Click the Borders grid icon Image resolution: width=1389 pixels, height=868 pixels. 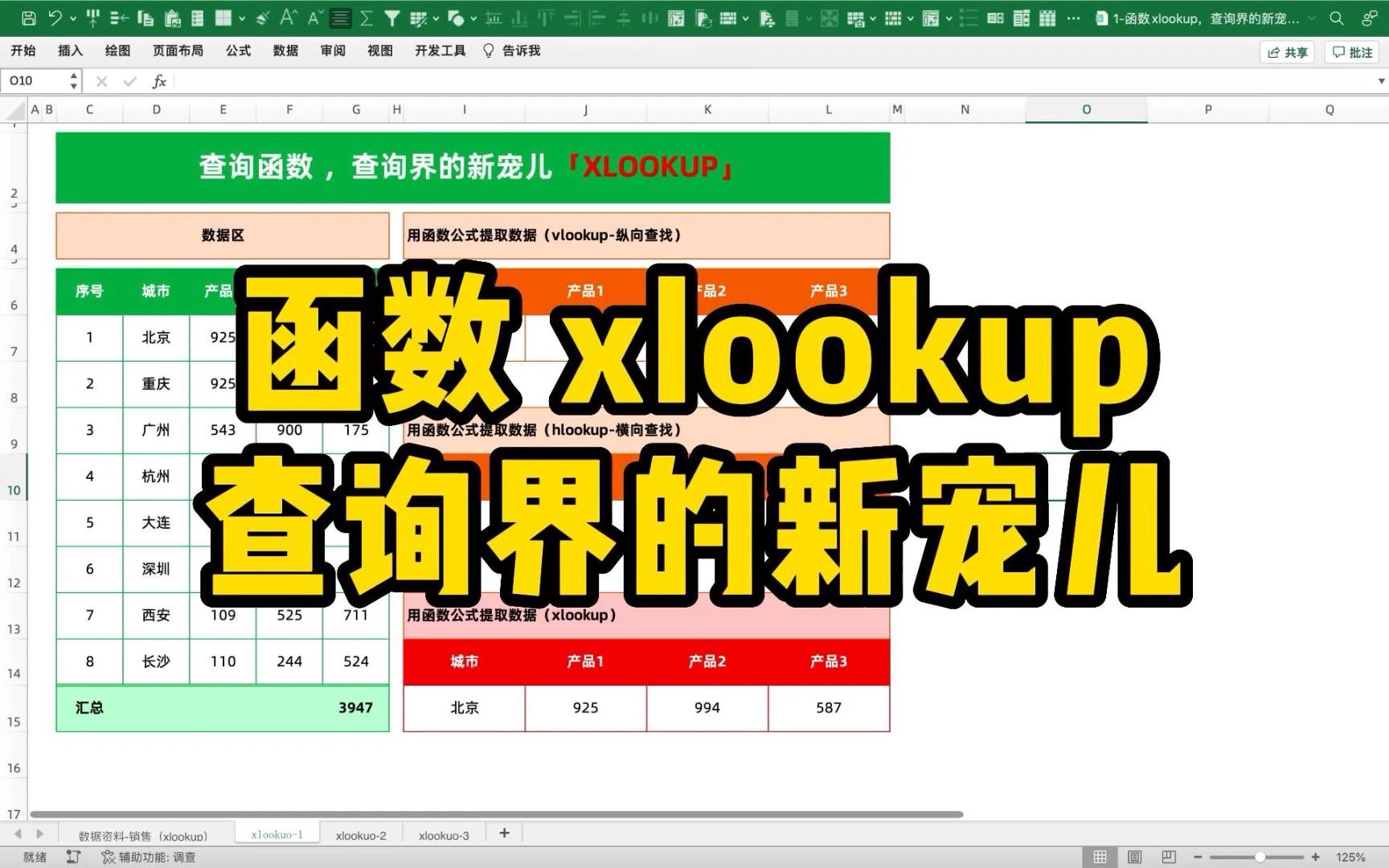point(223,18)
